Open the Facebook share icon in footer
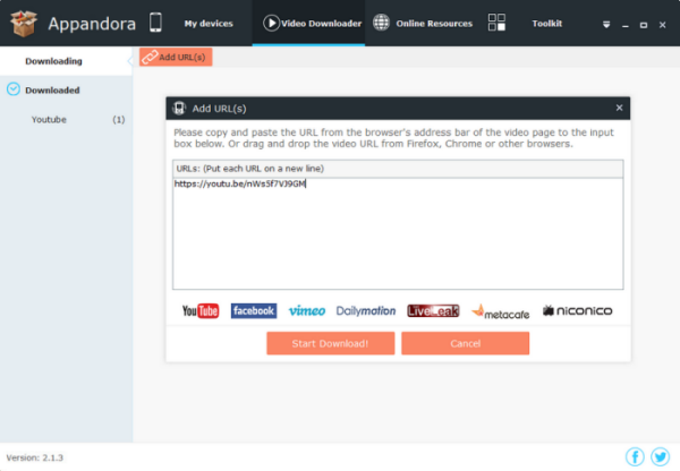Image resolution: width=680 pixels, height=471 pixels. point(635,457)
